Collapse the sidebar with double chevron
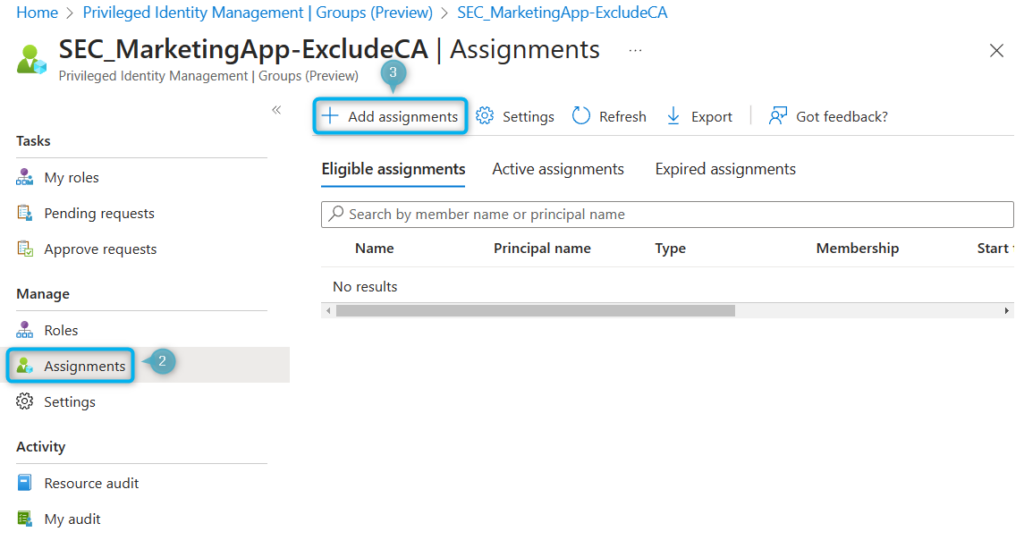Screen dimensions: 1024x557 click(276, 110)
